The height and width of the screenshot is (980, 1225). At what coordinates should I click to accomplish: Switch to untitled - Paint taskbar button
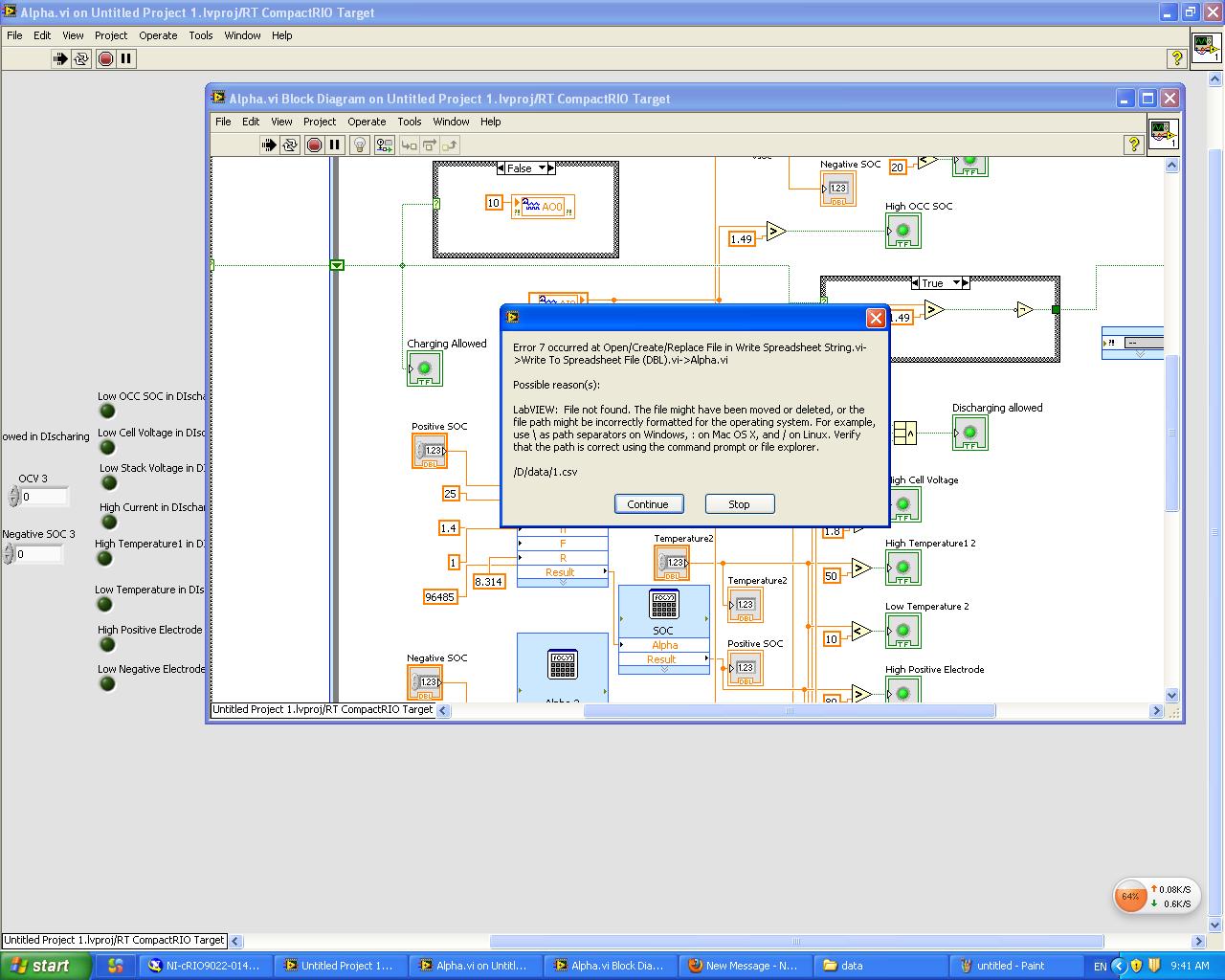coord(1014,966)
